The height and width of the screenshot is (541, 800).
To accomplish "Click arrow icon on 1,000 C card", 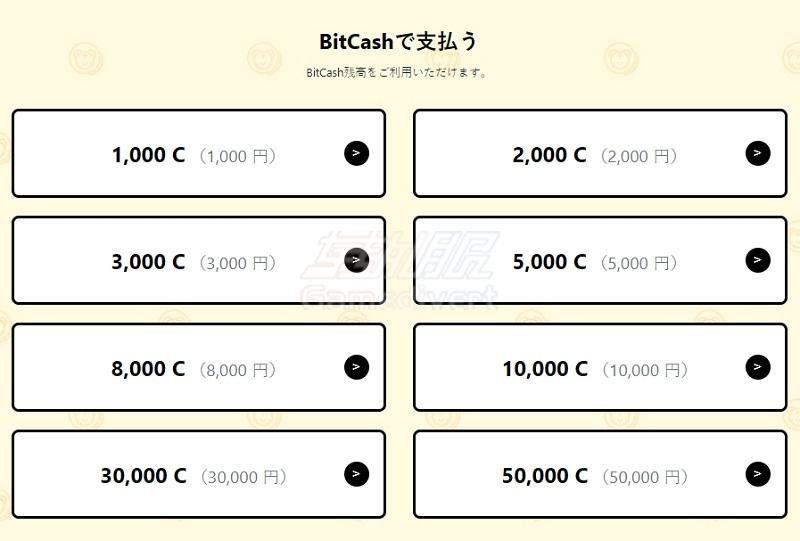I will (x=356, y=153).
